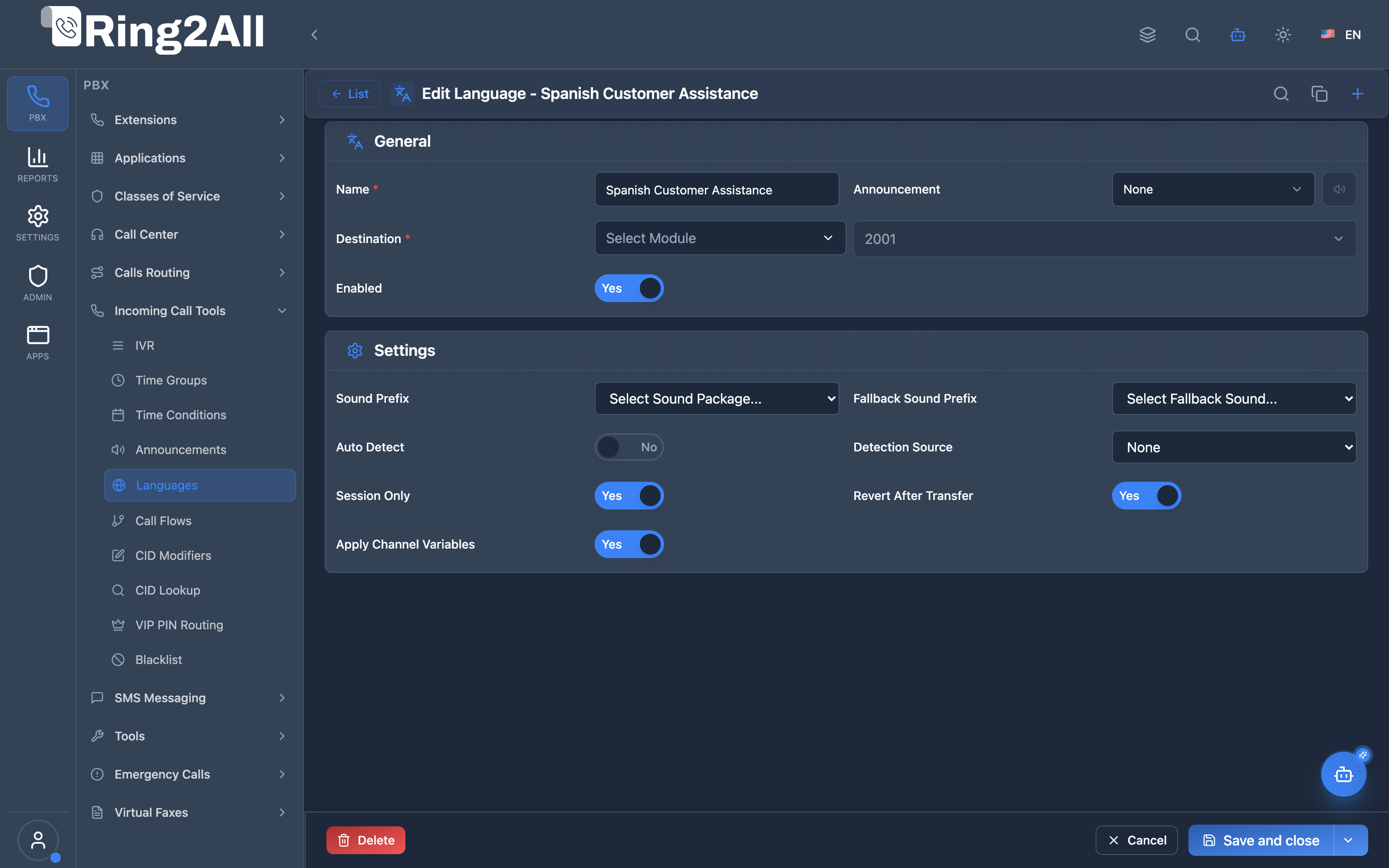This screenshot has width=1389, height=868.
Task: Go back with the List button
Action: tap(349, 94)
